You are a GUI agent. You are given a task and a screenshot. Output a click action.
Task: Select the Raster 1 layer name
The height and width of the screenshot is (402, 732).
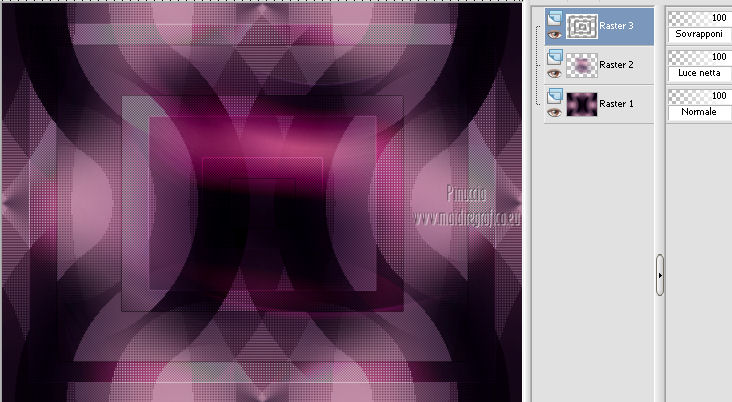click(x=616, y=104)
